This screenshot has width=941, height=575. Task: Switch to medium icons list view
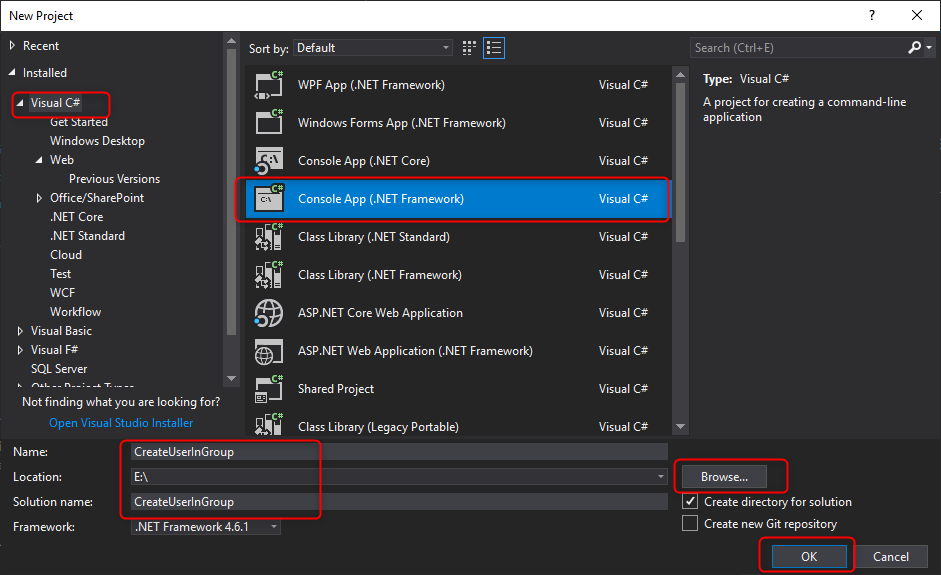[x=494, y=48]
